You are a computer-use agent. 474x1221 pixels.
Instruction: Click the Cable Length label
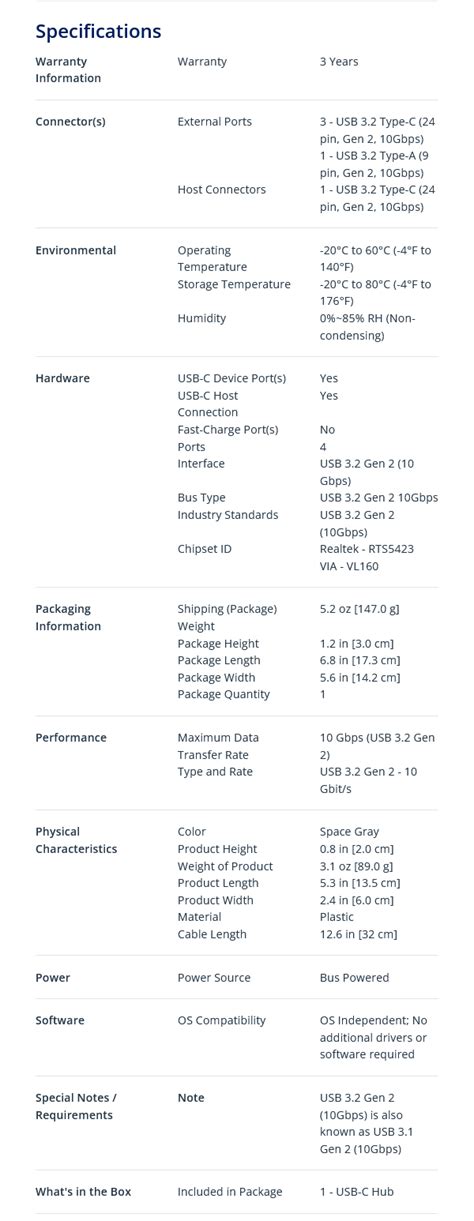[212, 935]
